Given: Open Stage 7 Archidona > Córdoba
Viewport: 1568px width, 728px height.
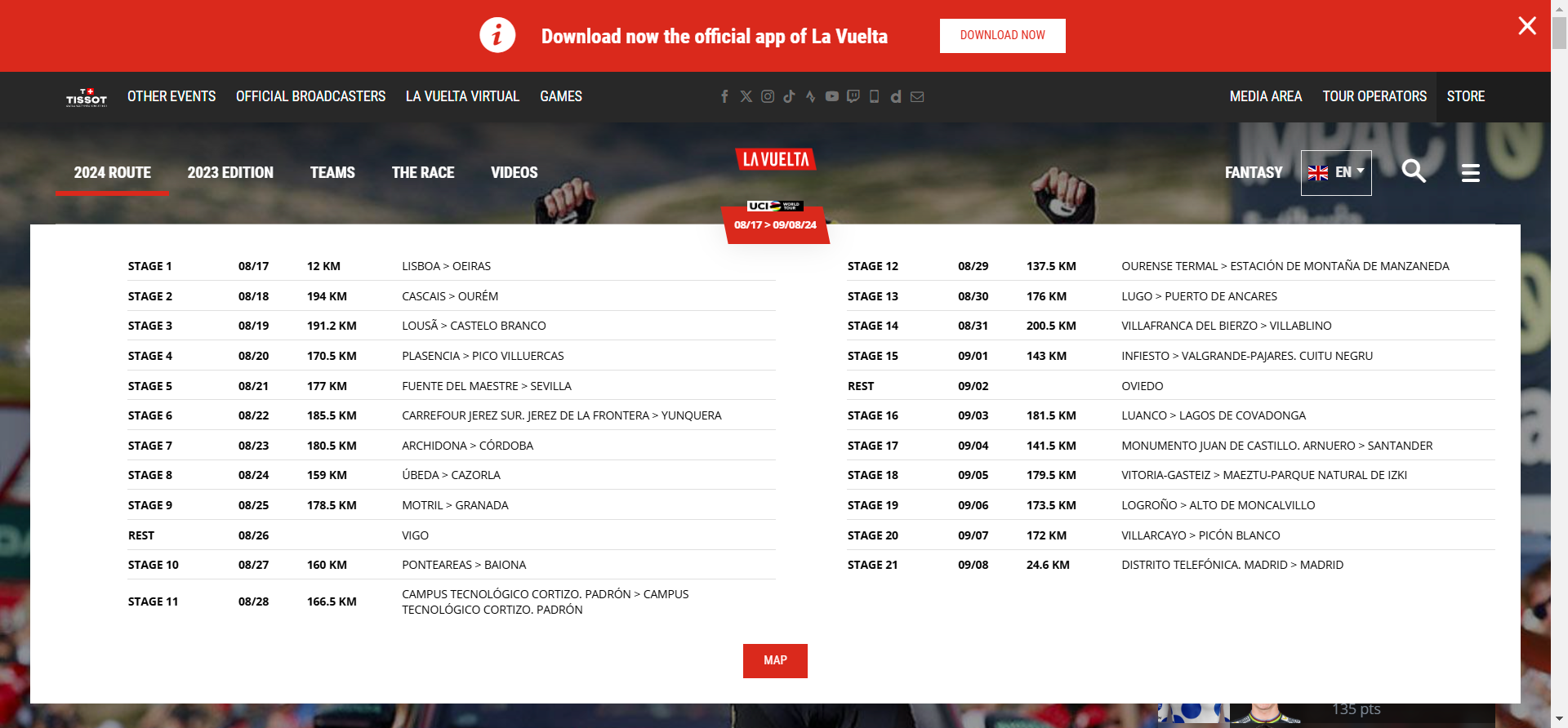Looking at the screenshot, I should point(452,446).
